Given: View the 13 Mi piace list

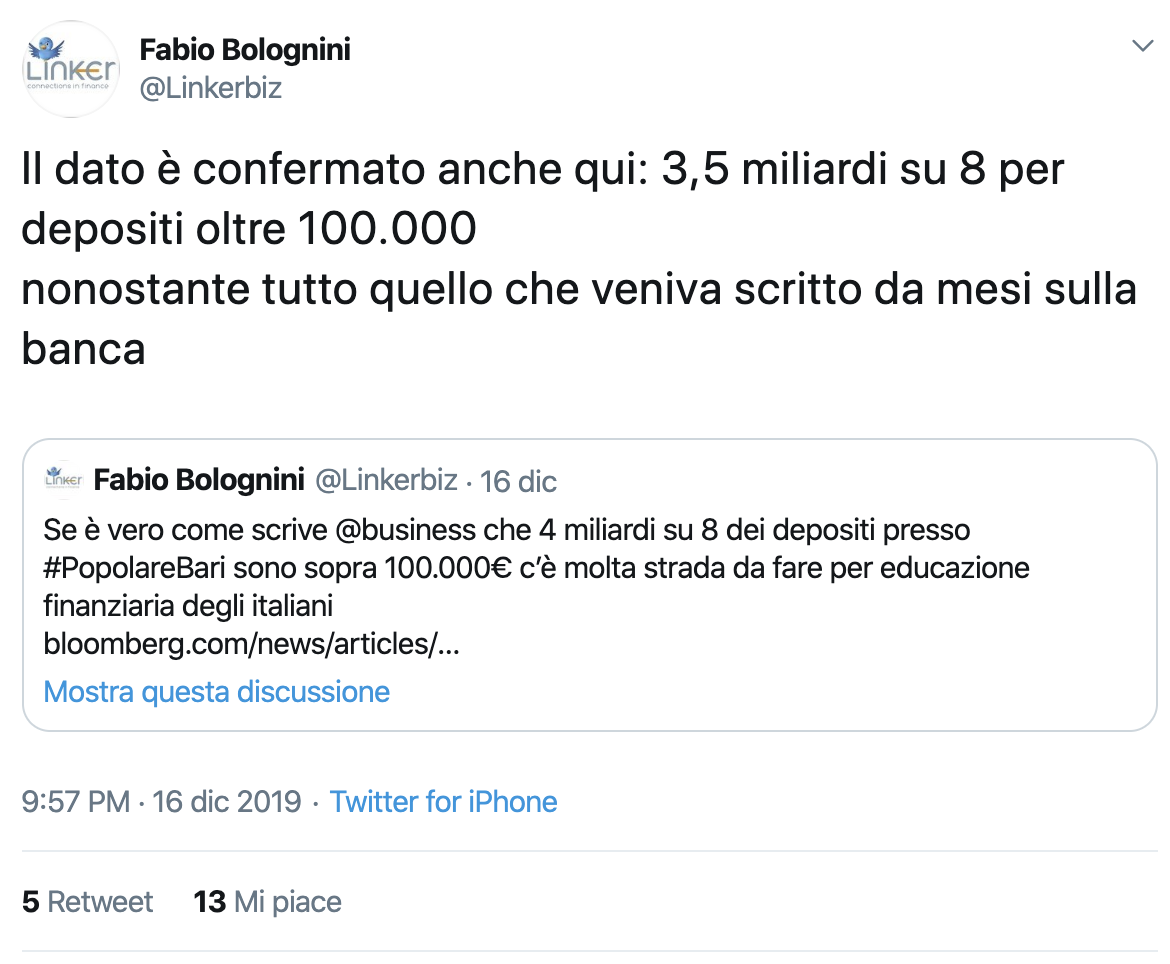Looking at the screenshot, I should tap(268, 902).
